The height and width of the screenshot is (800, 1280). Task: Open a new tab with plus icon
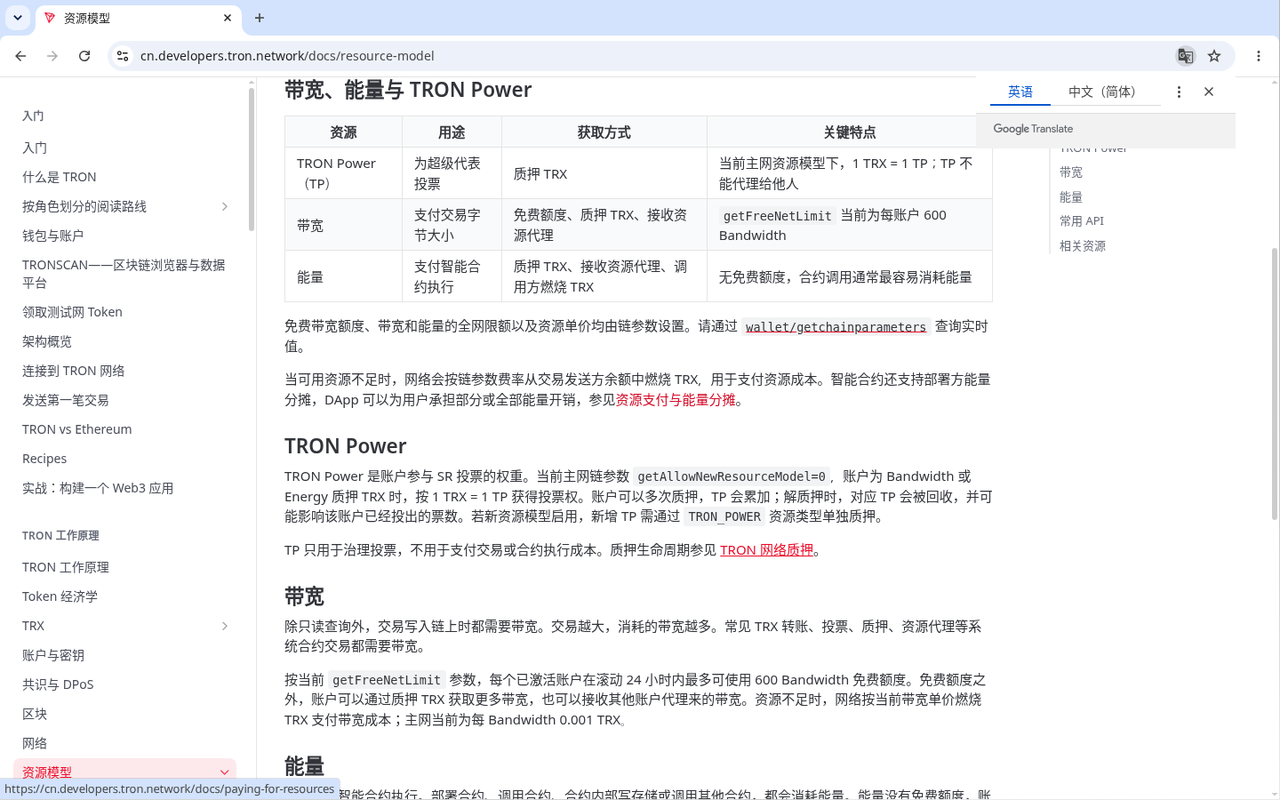pyautogui.click(x=259, y=18)
